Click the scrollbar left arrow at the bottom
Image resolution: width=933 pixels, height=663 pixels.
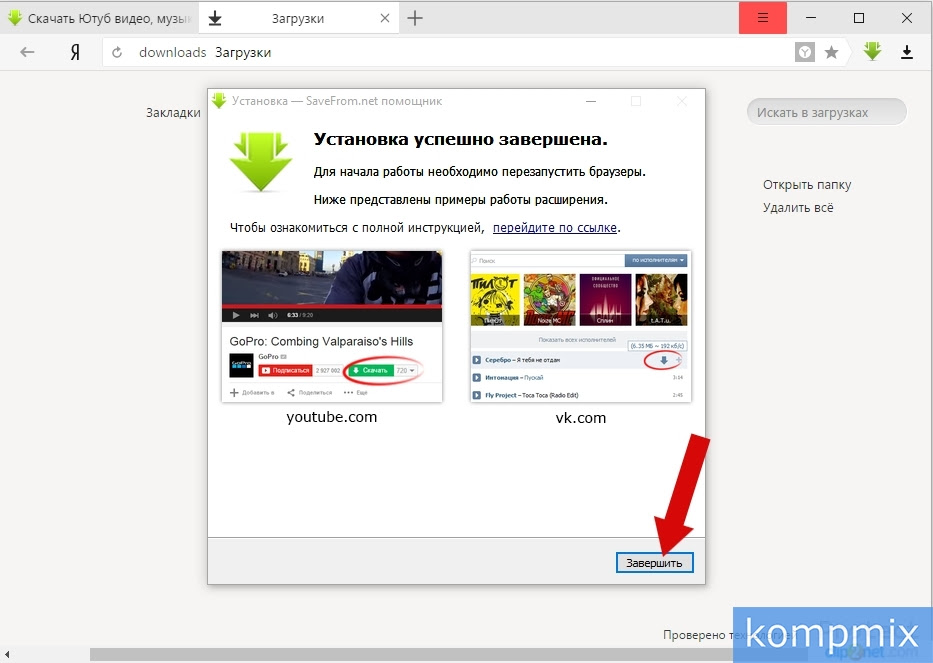[x=7, y=655]
